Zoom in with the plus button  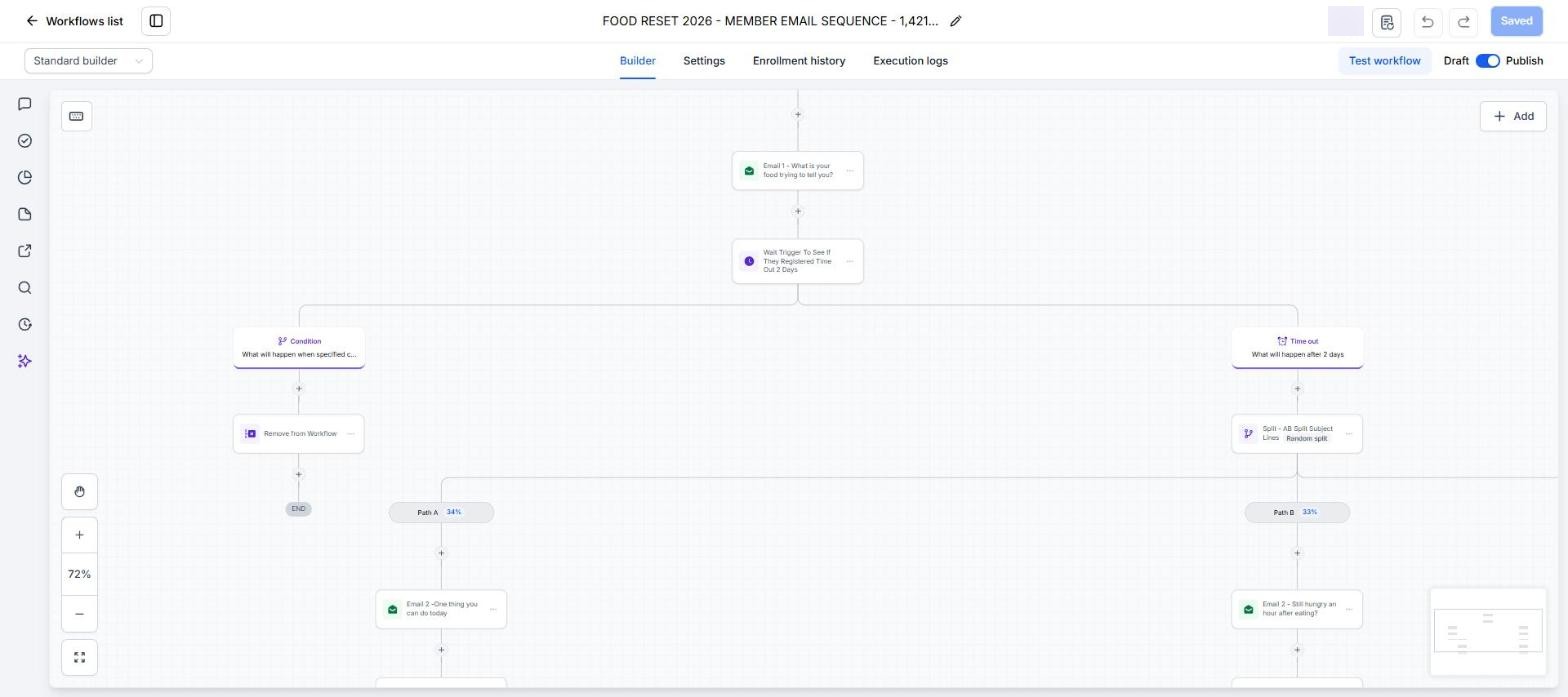pyautogui.click(x=79, y=535)
